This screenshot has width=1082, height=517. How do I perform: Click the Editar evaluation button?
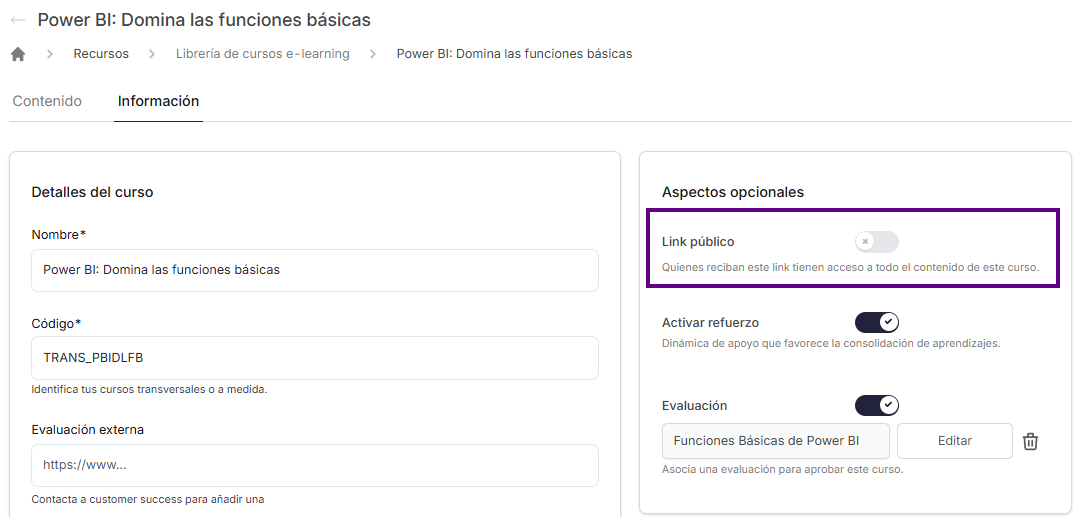(954, 441)
